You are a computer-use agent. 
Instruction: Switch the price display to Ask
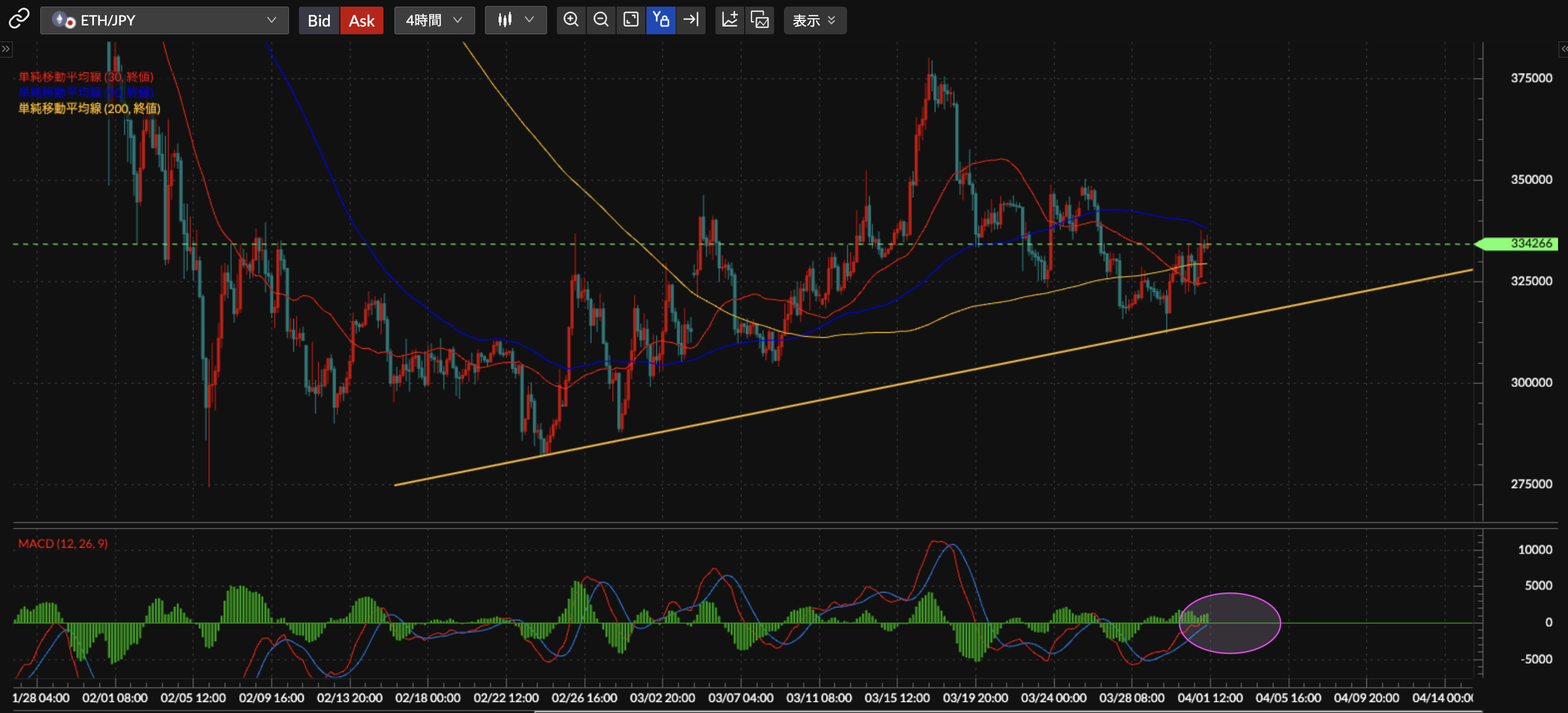tap(361, 20)
